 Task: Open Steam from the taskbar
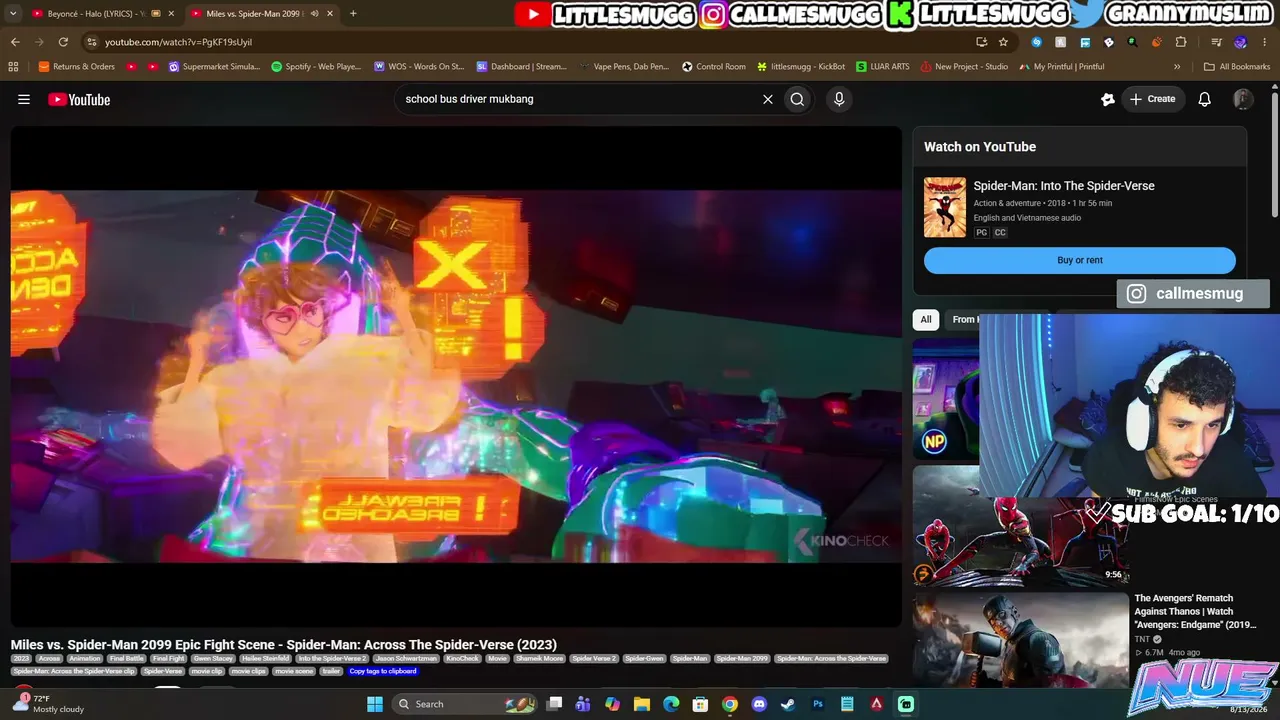788,704
